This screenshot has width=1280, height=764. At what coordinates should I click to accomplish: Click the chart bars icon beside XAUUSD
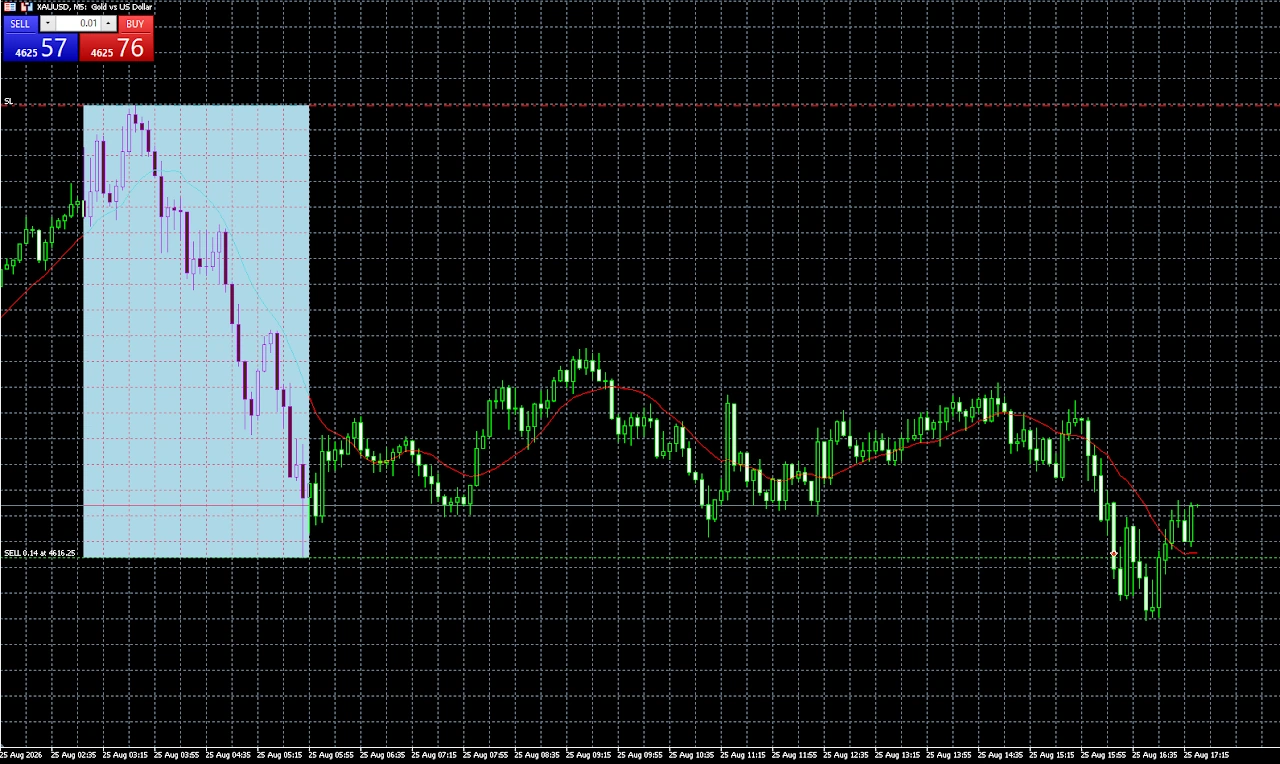[x=27, y=6]
